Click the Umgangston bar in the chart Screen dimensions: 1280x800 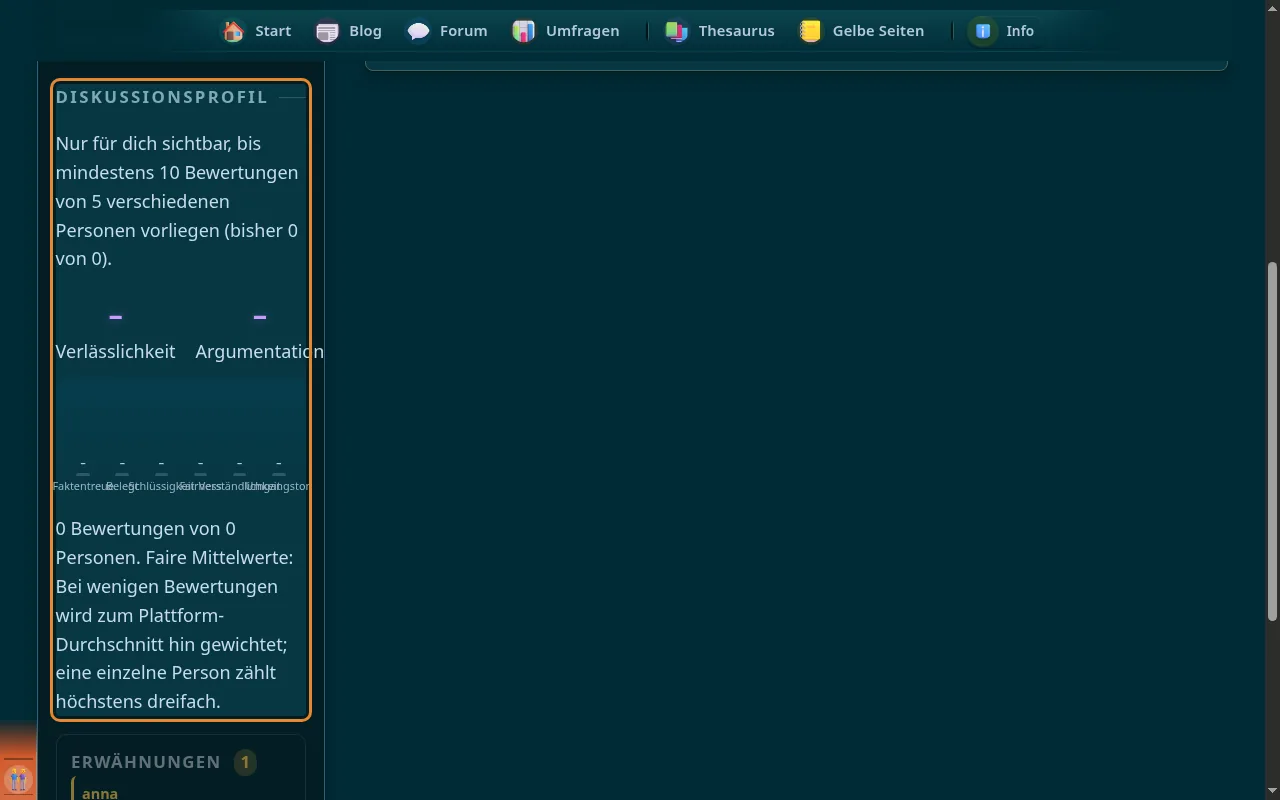pyautogui.click(x=278, y=474)
